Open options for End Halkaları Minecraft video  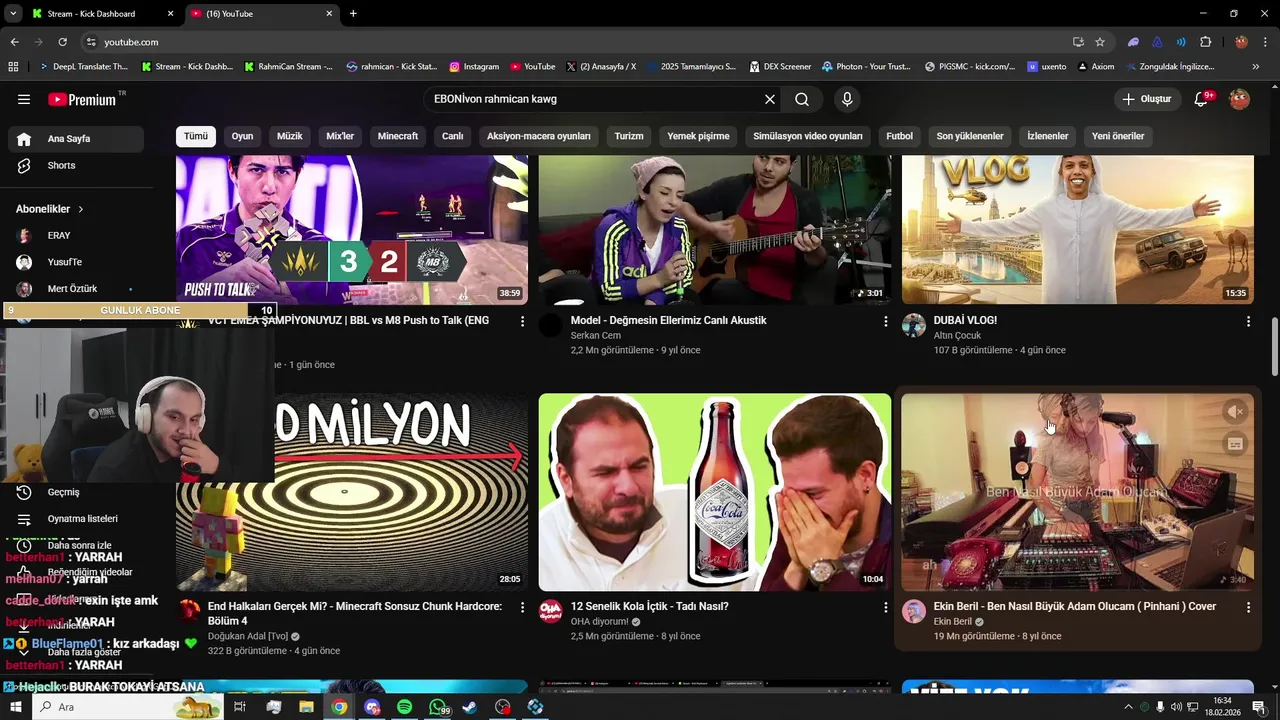point(522,607)
